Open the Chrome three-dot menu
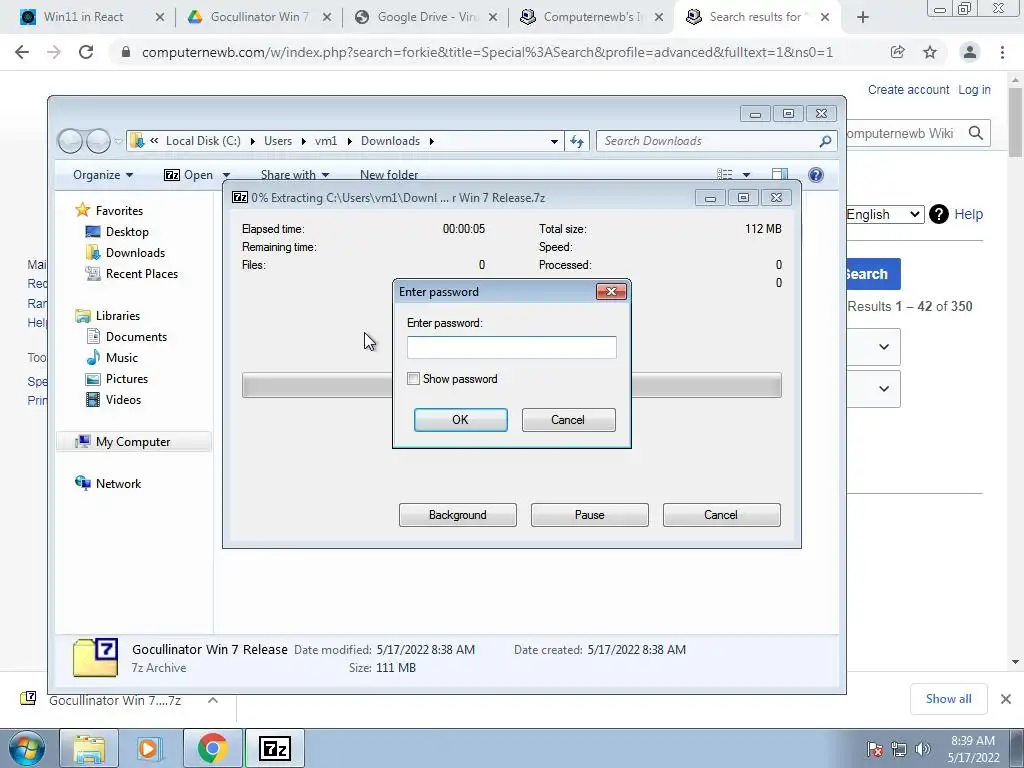Viewport: 1024px width, 768px height. click(1002, 52)
